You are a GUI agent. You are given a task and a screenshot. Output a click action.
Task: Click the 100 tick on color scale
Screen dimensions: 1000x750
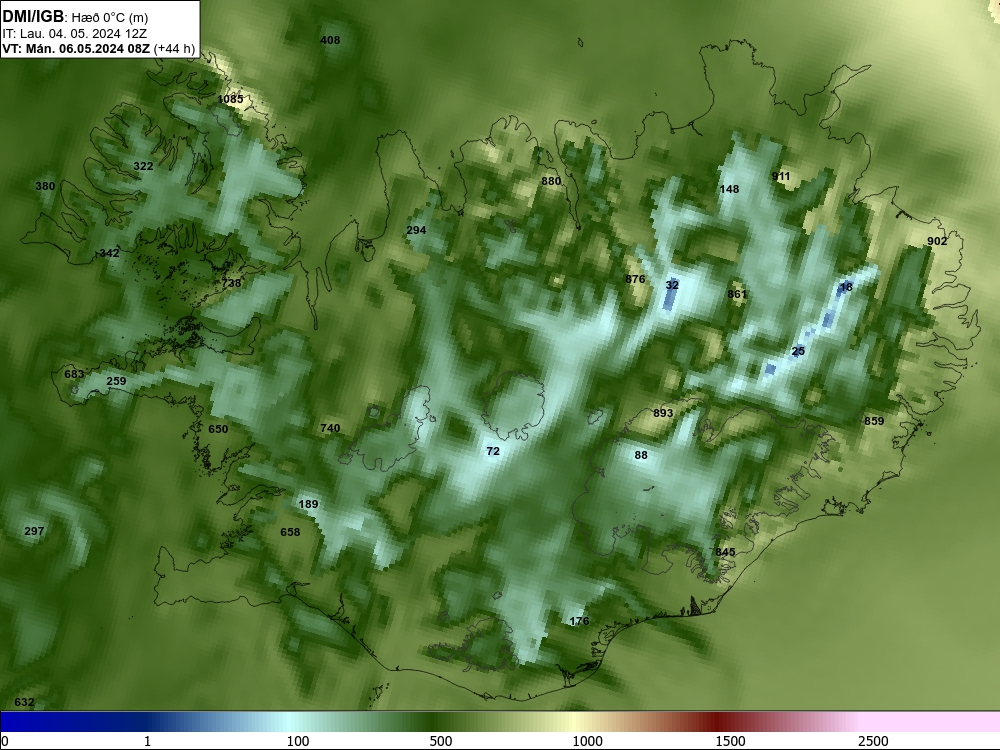coord(298,741)
